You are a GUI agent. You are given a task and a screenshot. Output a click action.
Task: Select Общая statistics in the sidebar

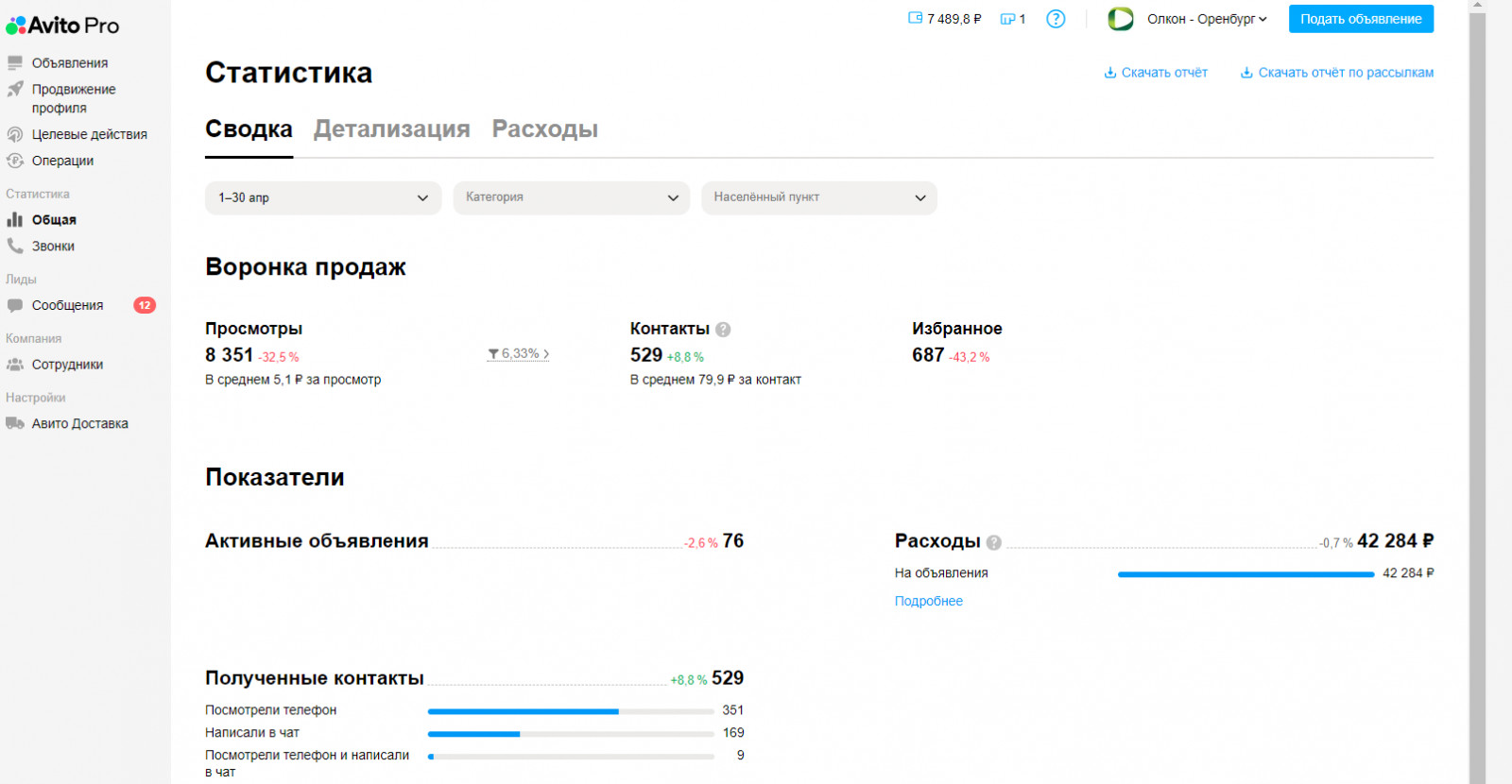point(54,219)
